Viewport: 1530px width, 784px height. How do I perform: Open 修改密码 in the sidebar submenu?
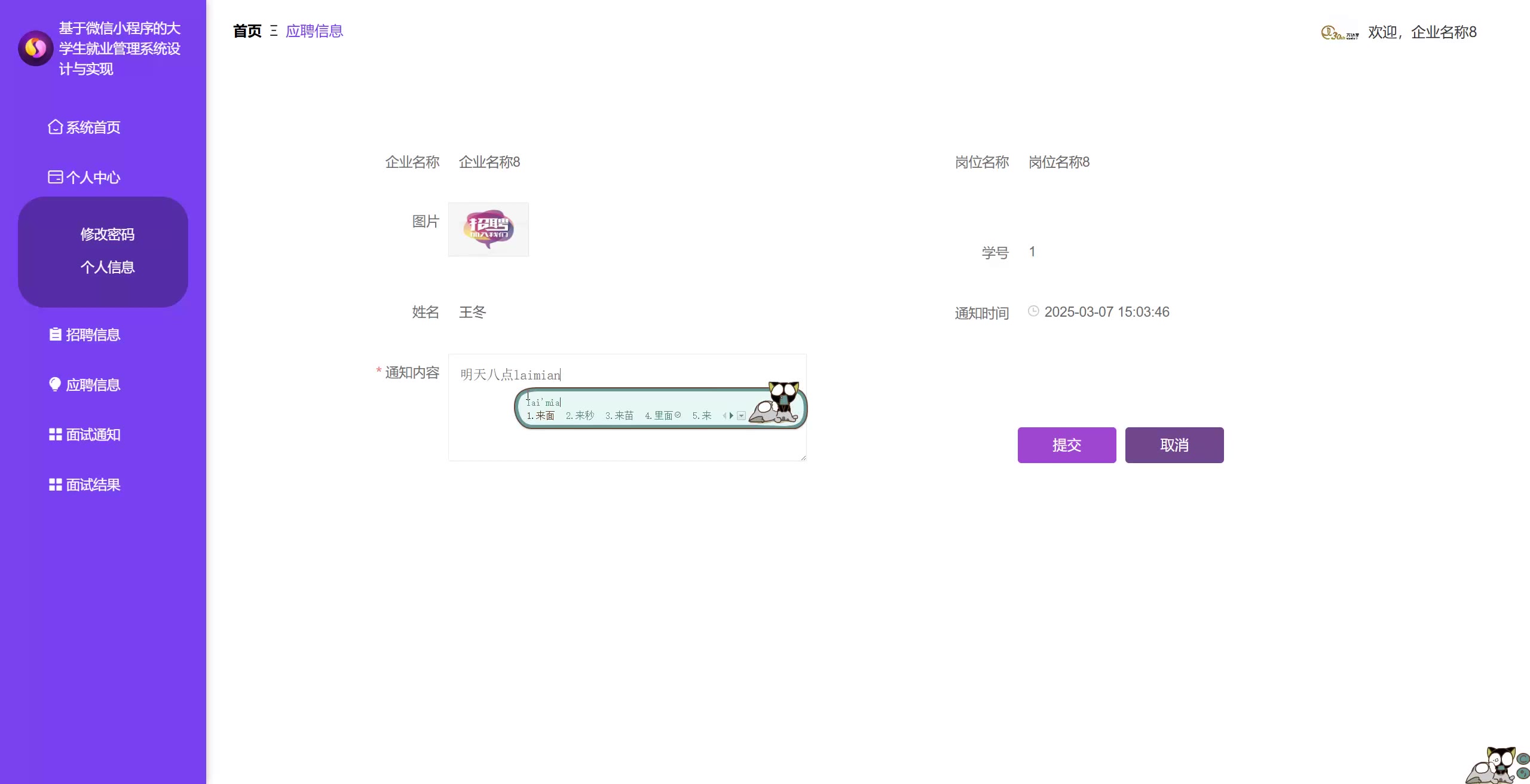tap(108, 234)
